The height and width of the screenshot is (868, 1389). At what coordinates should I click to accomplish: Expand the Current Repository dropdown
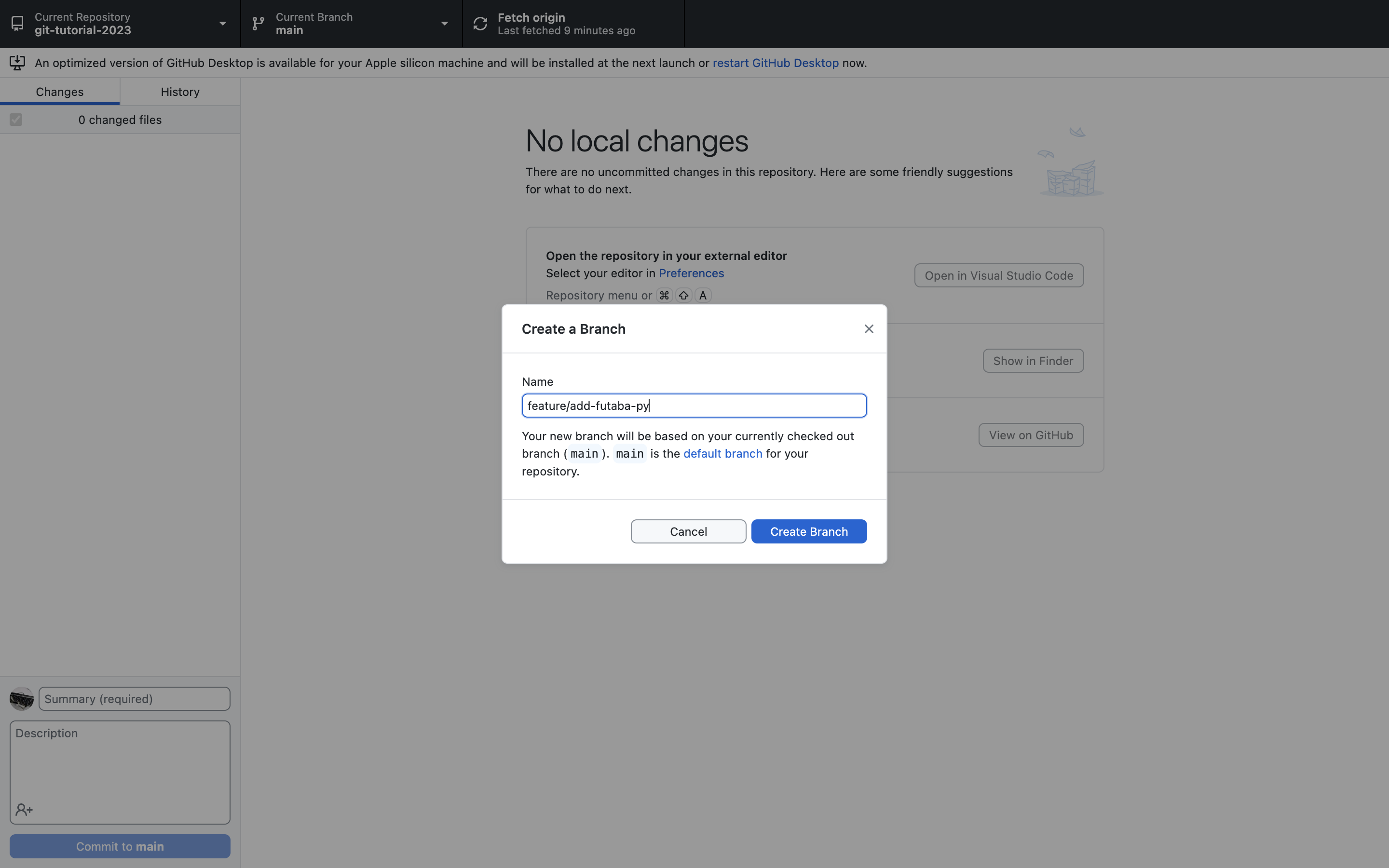coord(222,24)
